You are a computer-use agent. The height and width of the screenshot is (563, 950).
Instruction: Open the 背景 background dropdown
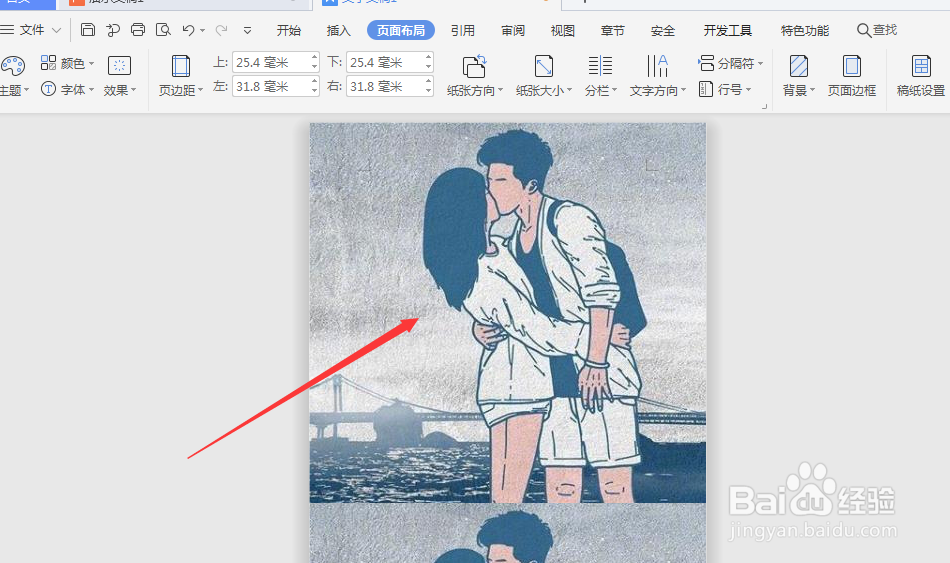tap(799, 76)
